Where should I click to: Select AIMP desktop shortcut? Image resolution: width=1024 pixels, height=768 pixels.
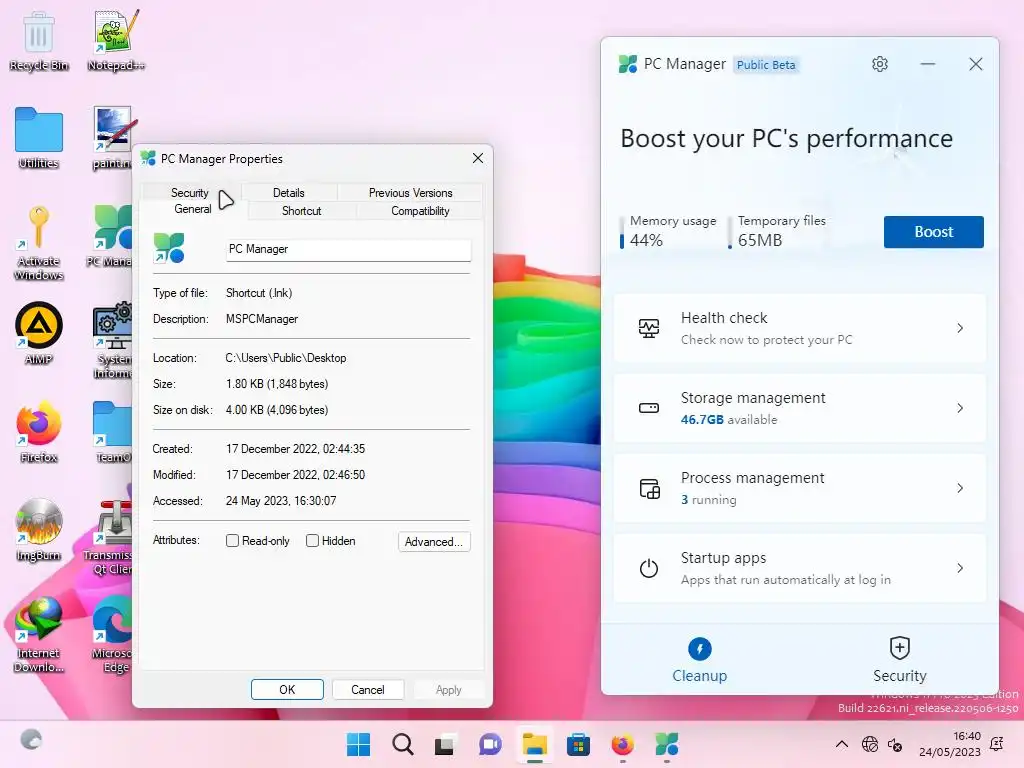pyautogui.click(x=39, y=333)
